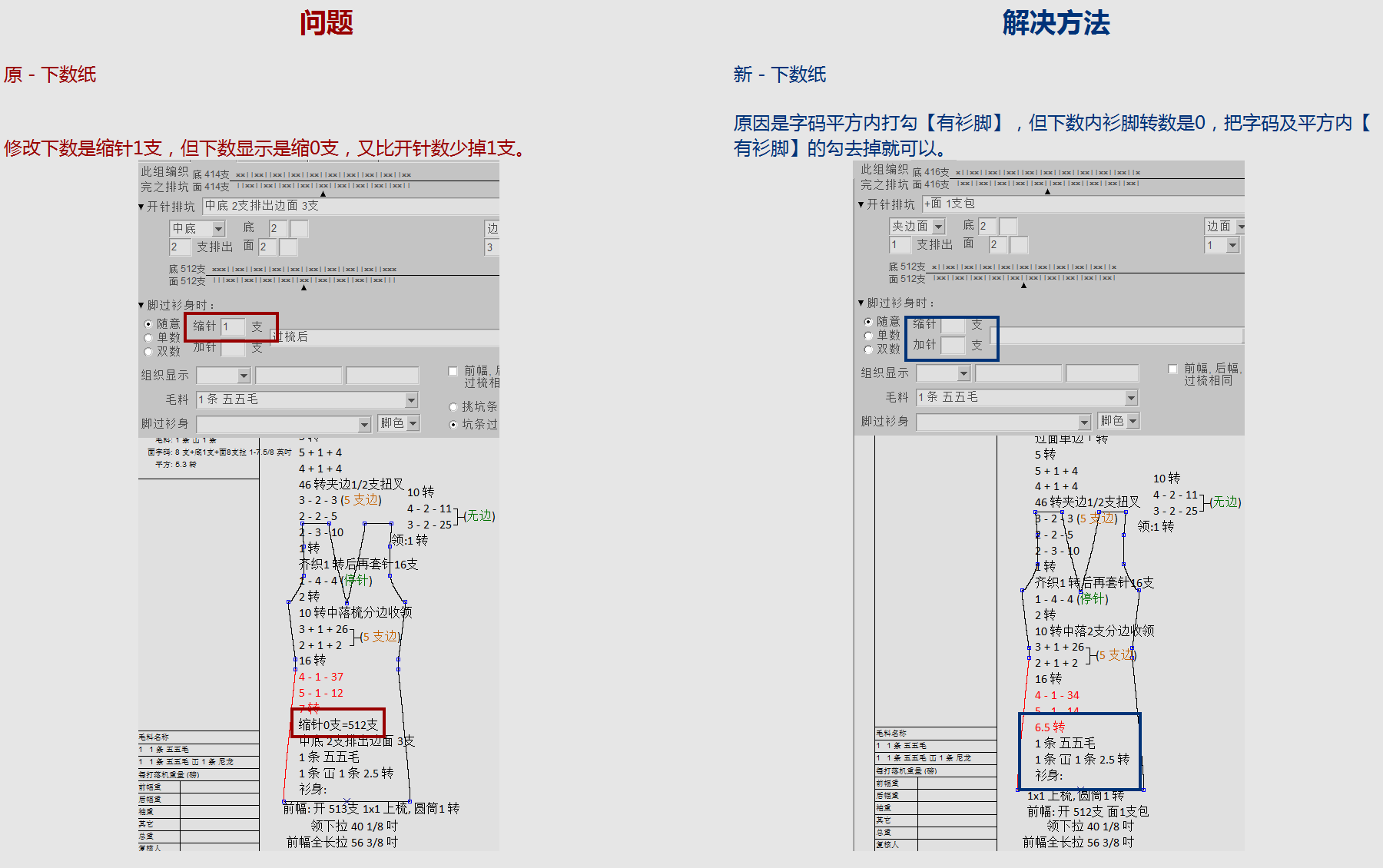This screenshot has width=1383, height=868.
Task: Click the 底 field with 2 in left panel
Action: click(x=278, y=228)
